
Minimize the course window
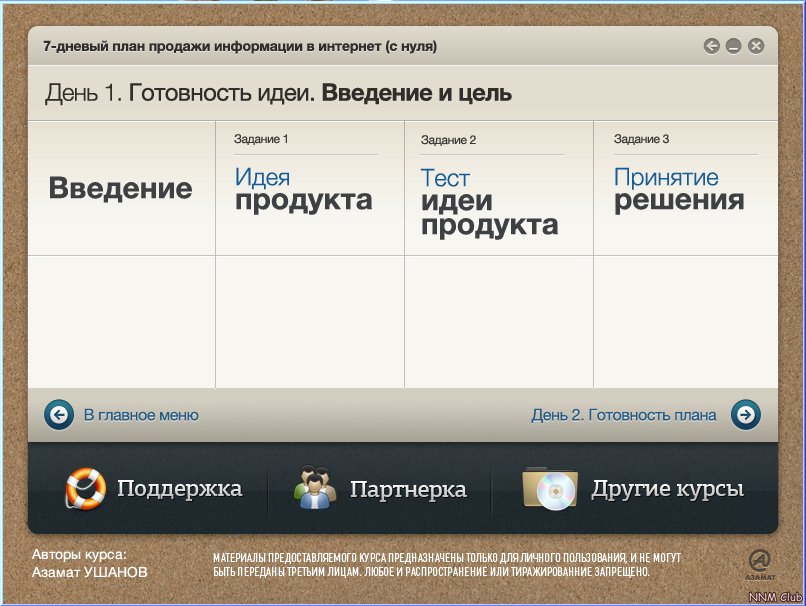coord(733,46)
